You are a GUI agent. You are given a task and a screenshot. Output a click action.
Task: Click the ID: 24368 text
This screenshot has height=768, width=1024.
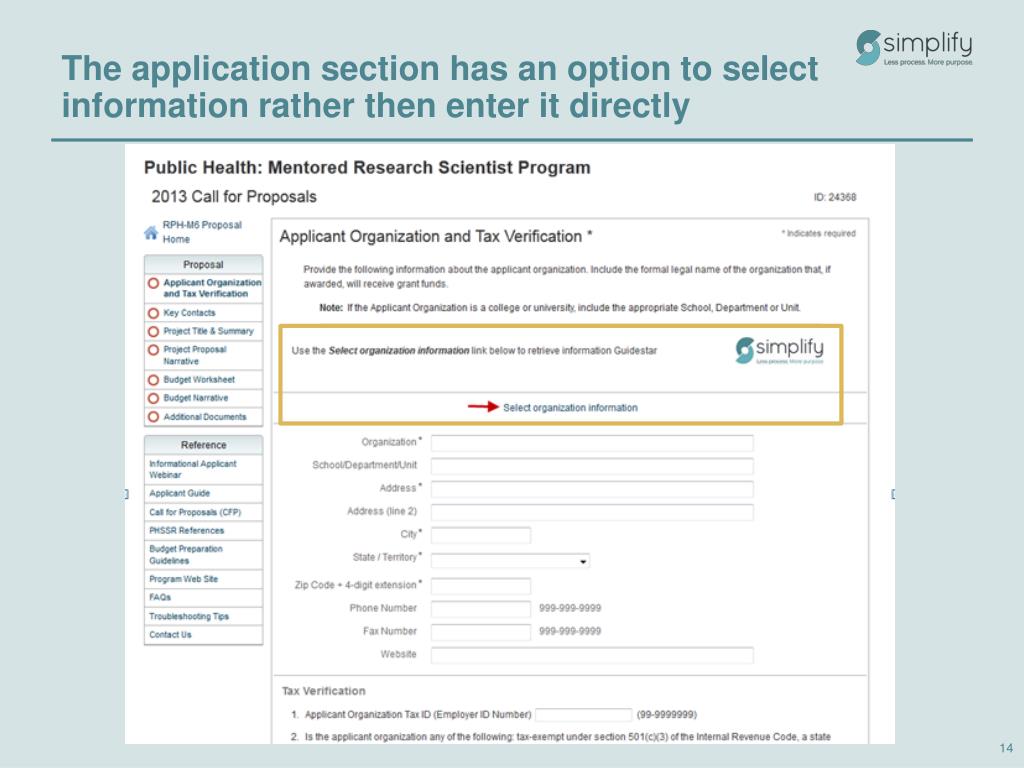[835, 197]
